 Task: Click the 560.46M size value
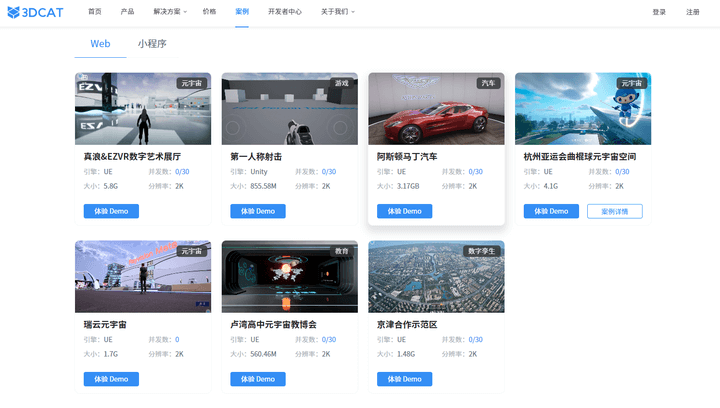[264, 354]
